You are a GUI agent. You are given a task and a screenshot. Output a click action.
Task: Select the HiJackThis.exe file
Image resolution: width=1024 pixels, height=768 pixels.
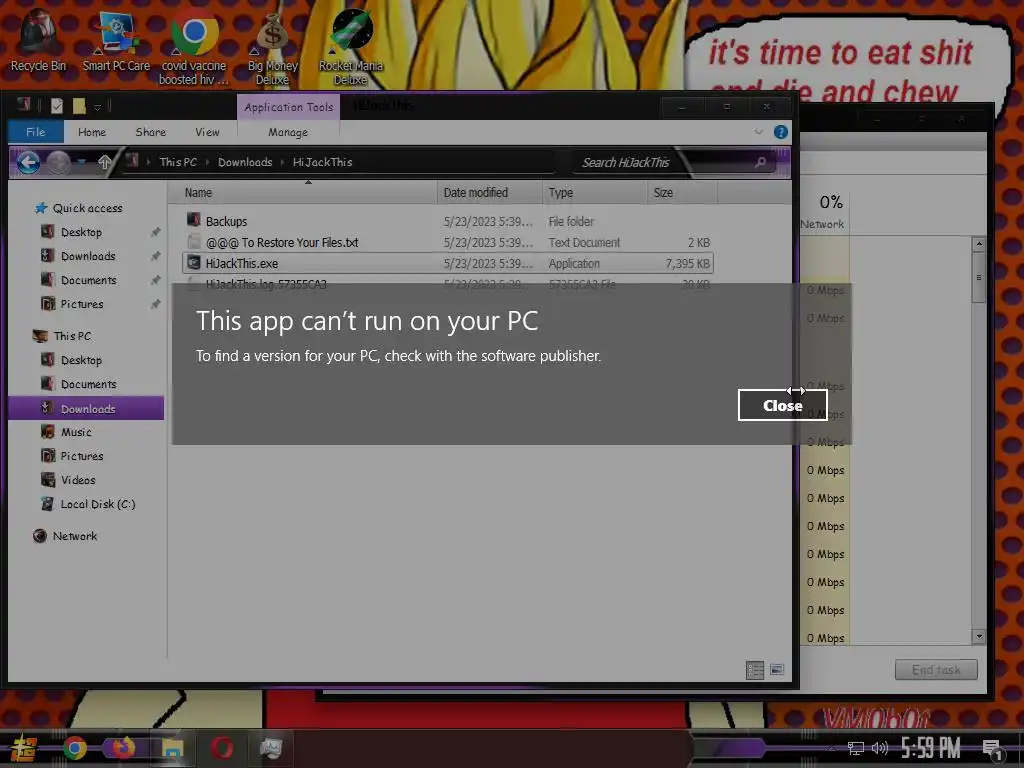tap(447, 263)
